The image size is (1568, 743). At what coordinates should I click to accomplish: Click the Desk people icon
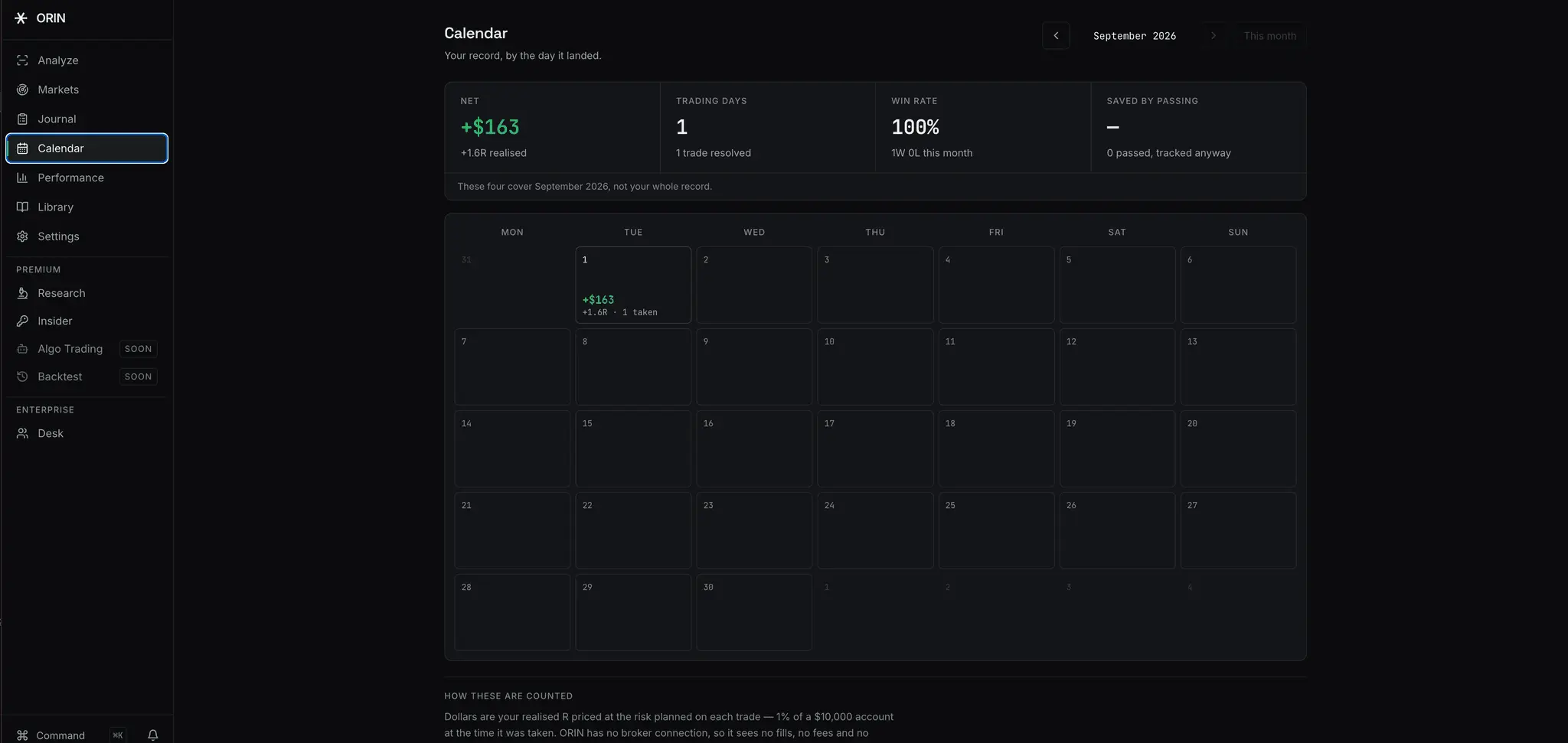click(x=22, y=433)
